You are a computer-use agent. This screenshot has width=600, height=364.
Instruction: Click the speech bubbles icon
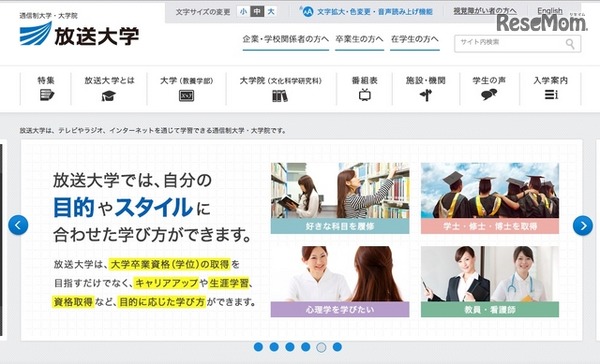pos(489,95)
